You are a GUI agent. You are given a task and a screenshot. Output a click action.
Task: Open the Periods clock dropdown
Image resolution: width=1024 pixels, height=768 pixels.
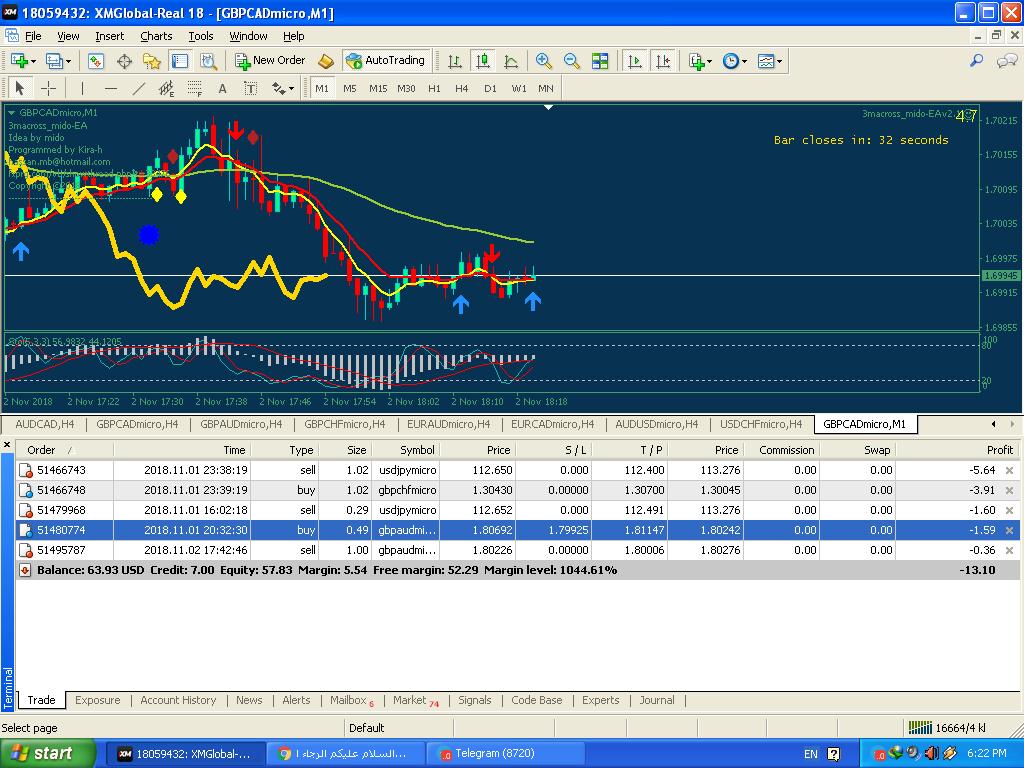point(735,61)
